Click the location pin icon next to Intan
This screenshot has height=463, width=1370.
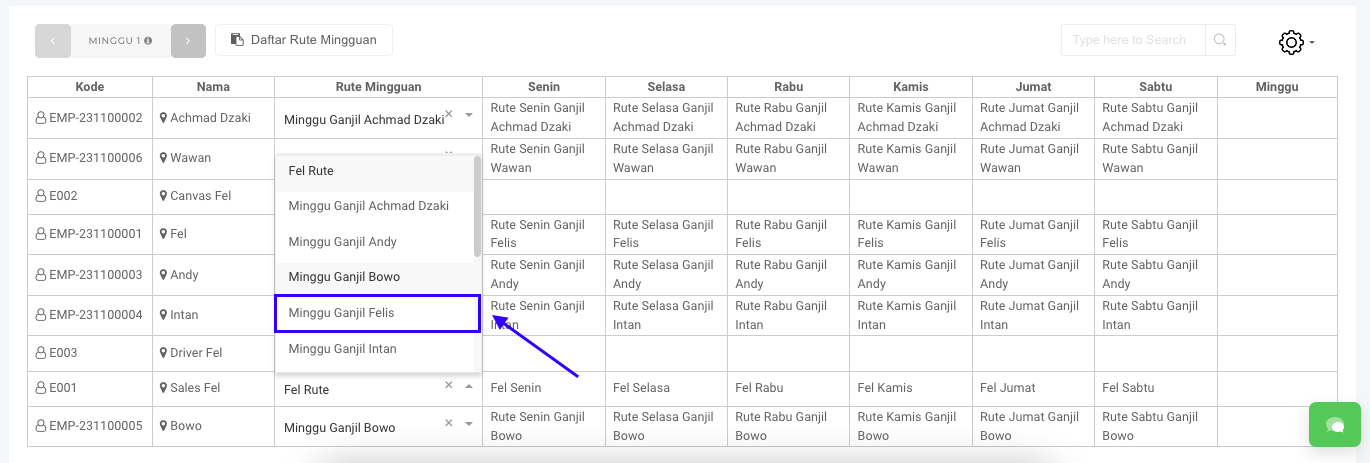click(163, 315)
